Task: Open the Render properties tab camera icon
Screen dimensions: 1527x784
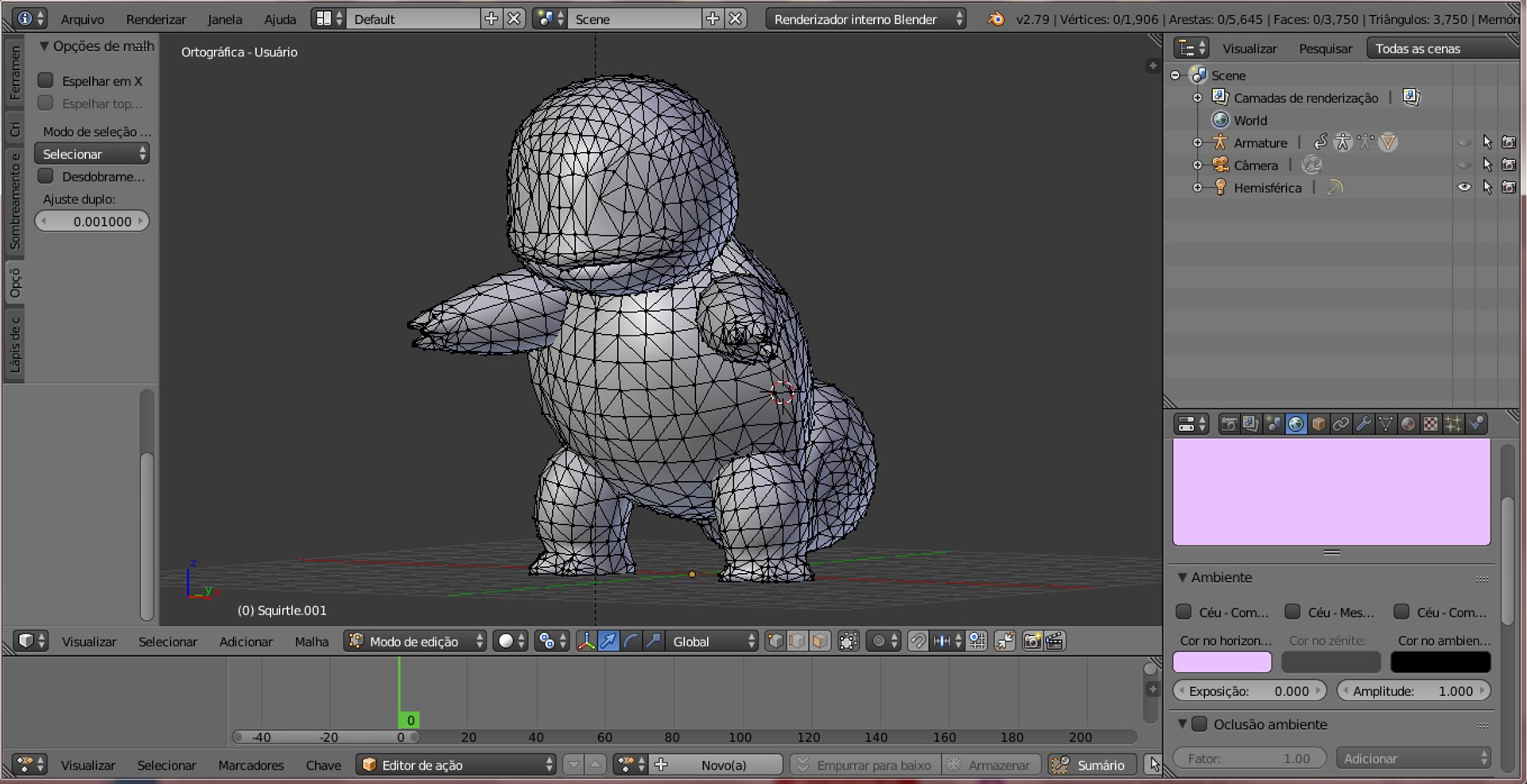Action: pos(1229,425)
